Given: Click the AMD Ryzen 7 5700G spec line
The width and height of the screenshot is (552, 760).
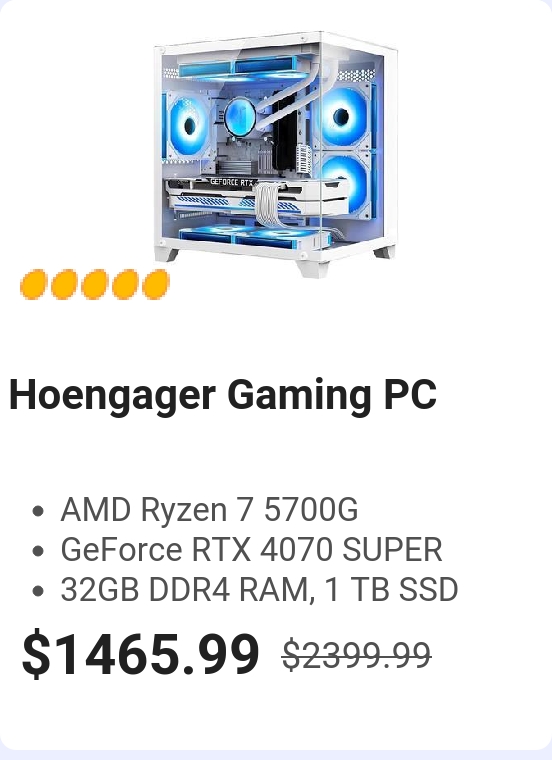Looking at the screenshot, I should pos(209,510).
